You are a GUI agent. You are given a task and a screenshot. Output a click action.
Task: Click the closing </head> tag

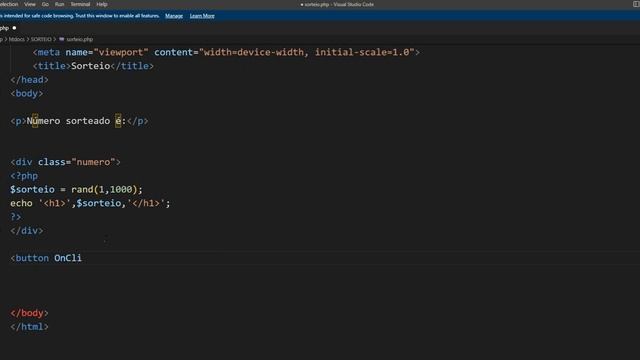[x=29, y=80]
